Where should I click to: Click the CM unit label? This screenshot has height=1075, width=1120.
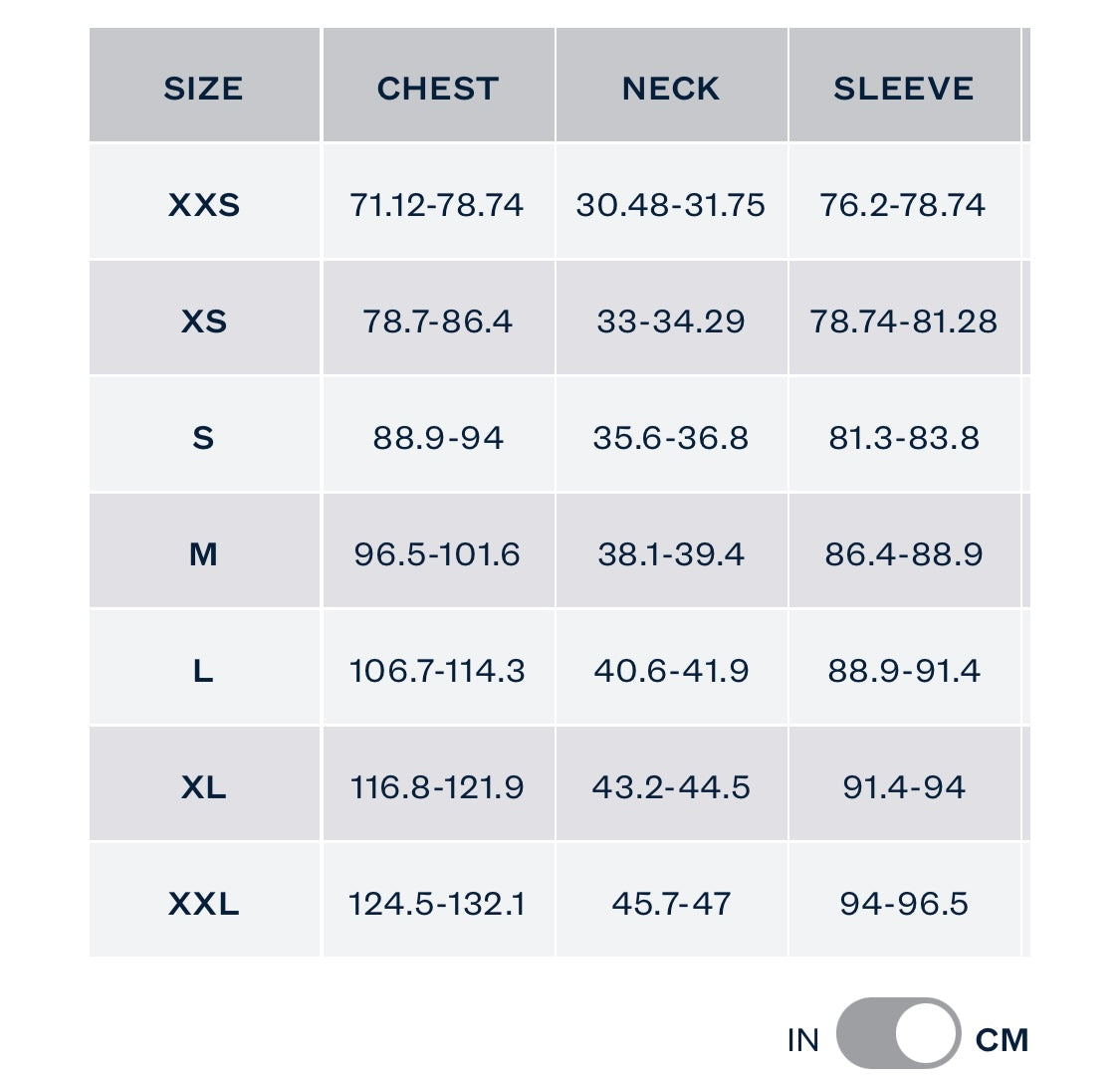tap(1002, 1040)
